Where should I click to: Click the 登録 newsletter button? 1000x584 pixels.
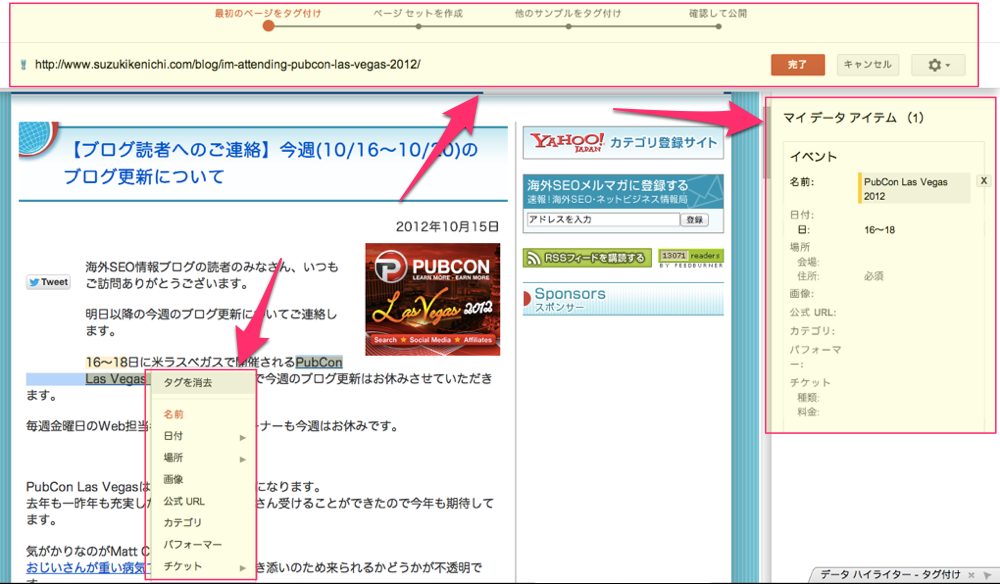coord(695,219)
